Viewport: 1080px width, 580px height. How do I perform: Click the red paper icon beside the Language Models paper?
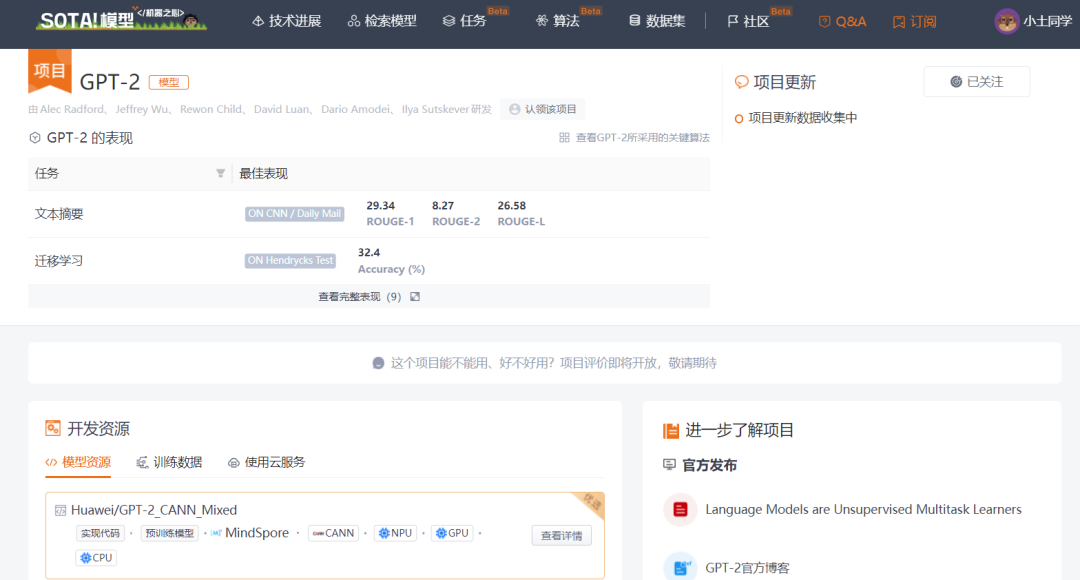tap(680, 510)
